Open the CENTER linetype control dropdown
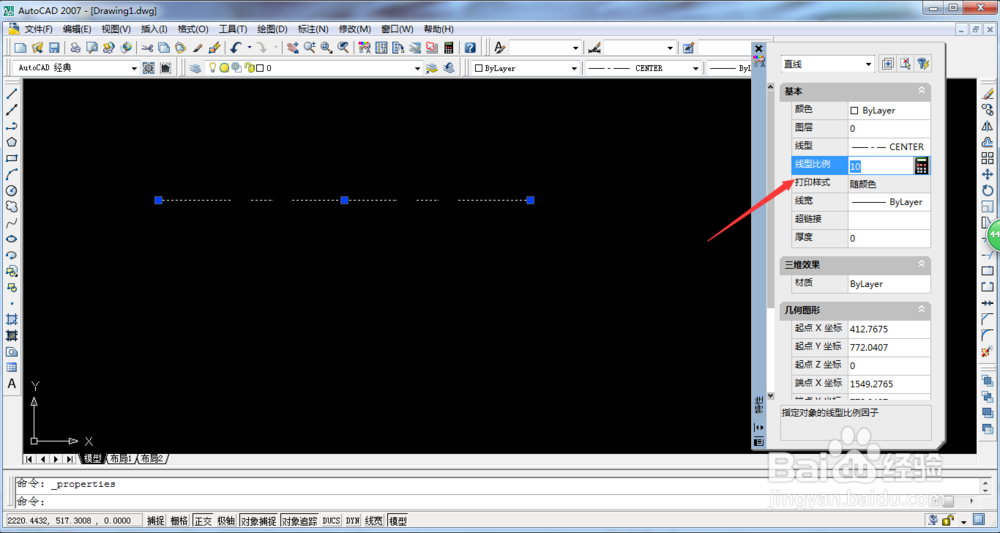 (x=695, y=68)
